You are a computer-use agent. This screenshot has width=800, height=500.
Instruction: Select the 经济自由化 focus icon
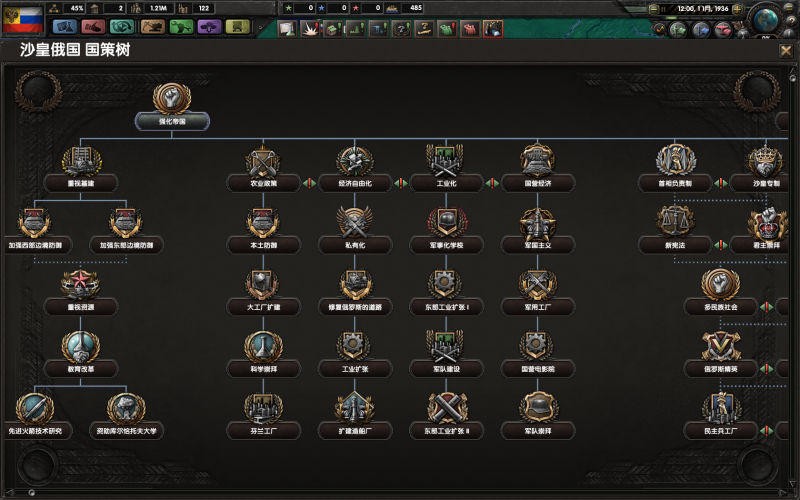point(354,160)
